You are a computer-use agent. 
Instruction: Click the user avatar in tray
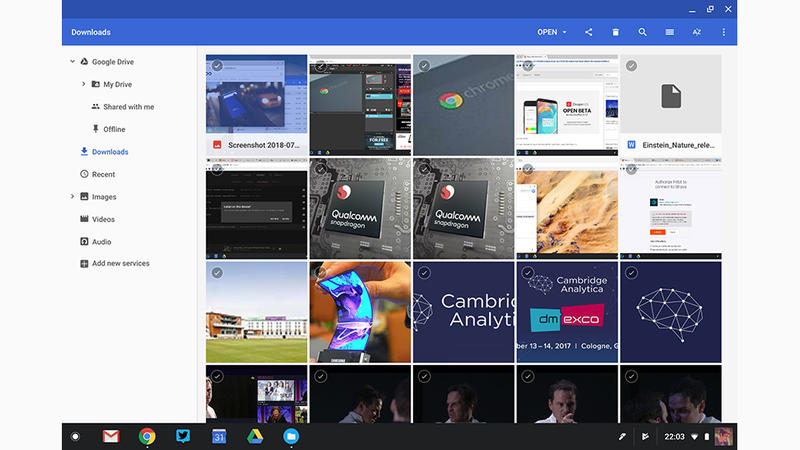tap(723, 436)
